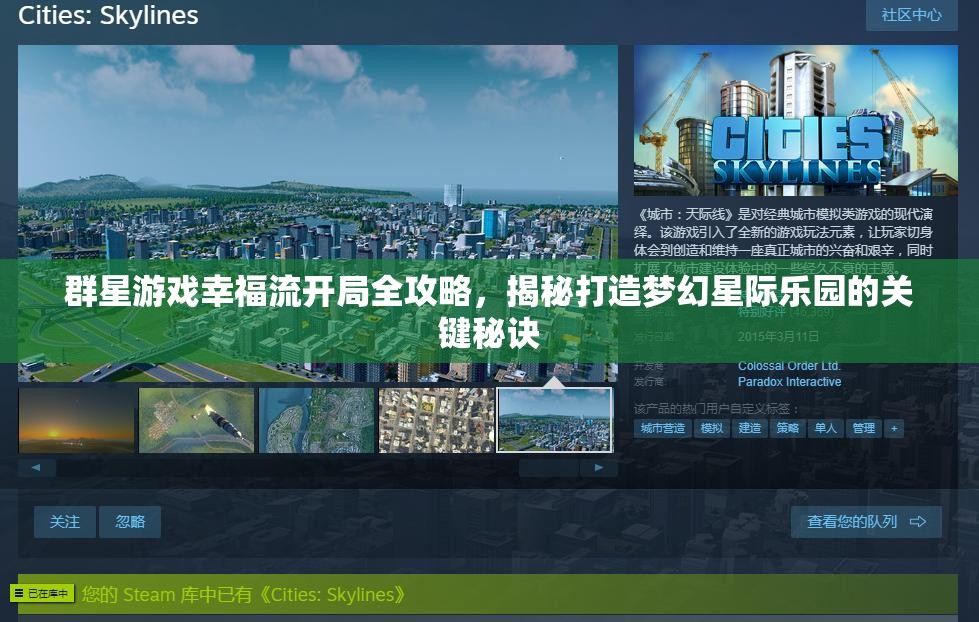This screenshot has height=622, width=979.
Task: Click the left arrow icon under the thumbnails
Action: click(x=37, y=466)
